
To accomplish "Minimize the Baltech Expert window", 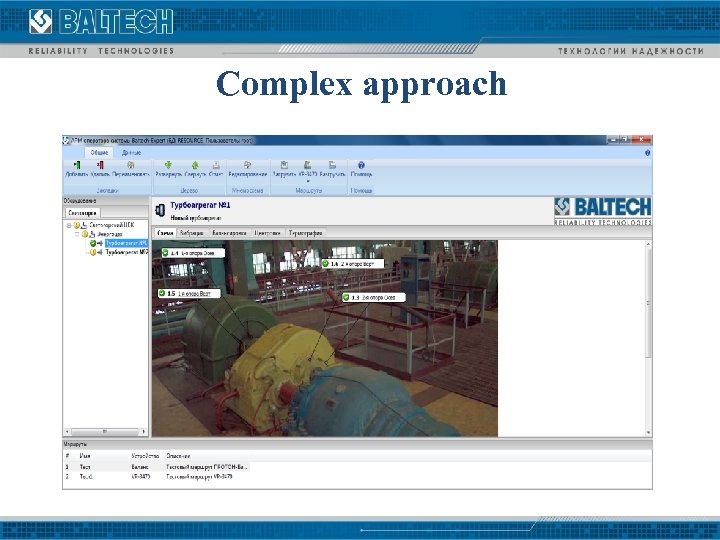I will coord(613,140).
